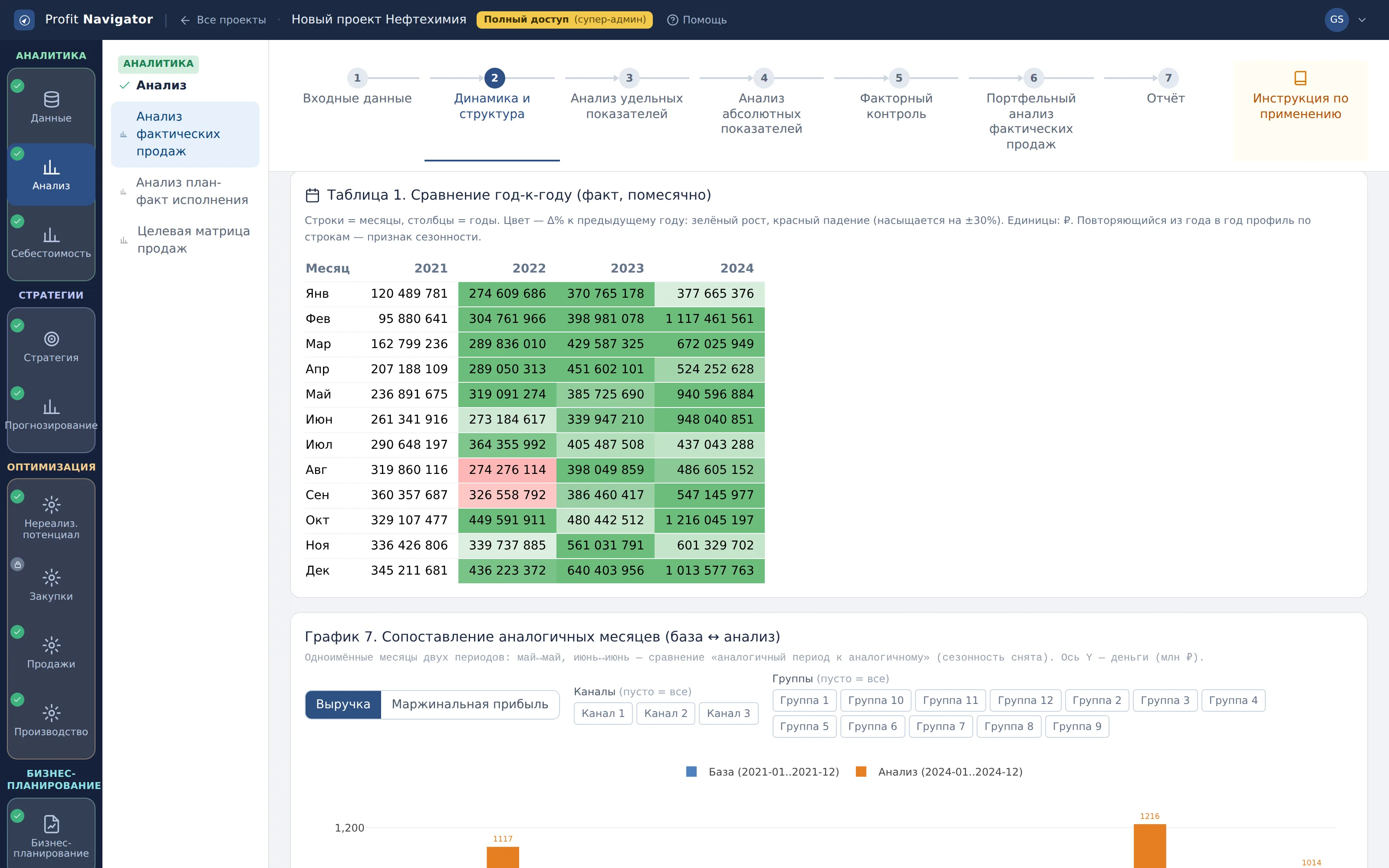Image resolution: width=1389 pixels, height=868 pixels.
Task: Open the Бизнес-планирование document icon
Action: 51,824
